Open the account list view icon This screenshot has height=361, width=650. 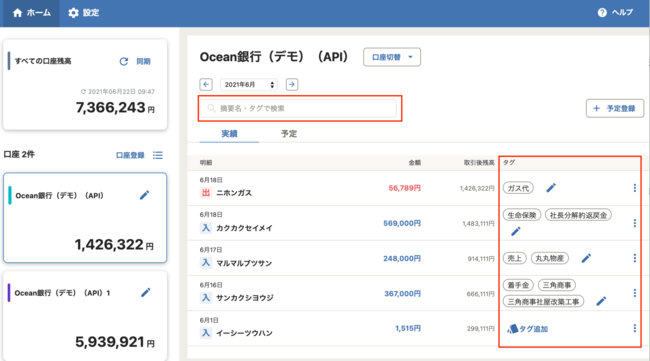158,155
